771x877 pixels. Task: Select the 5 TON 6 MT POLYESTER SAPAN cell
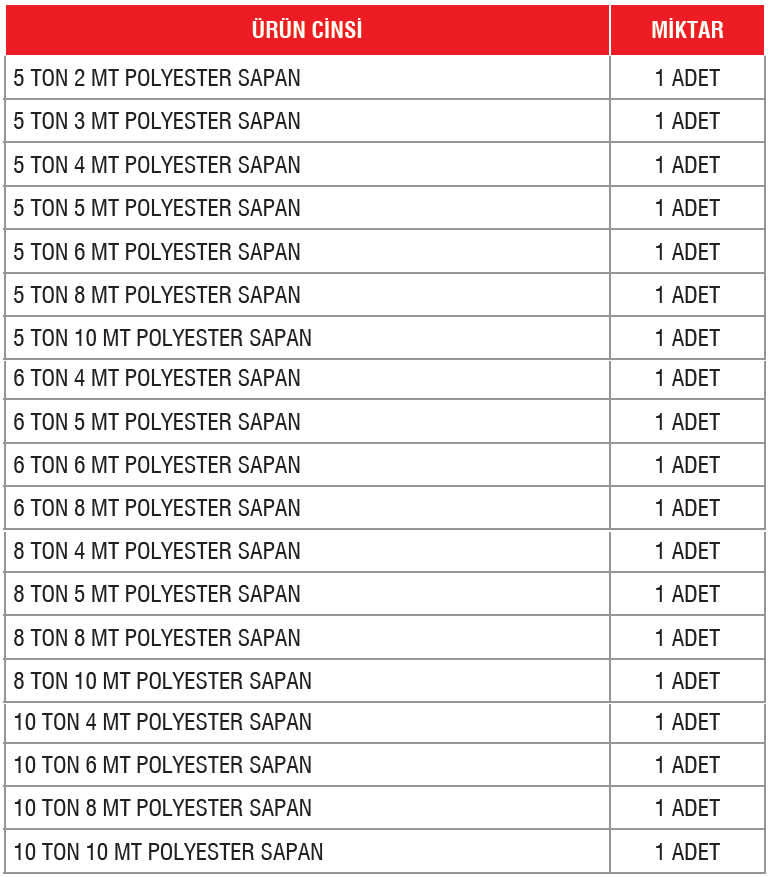(157, 252)
